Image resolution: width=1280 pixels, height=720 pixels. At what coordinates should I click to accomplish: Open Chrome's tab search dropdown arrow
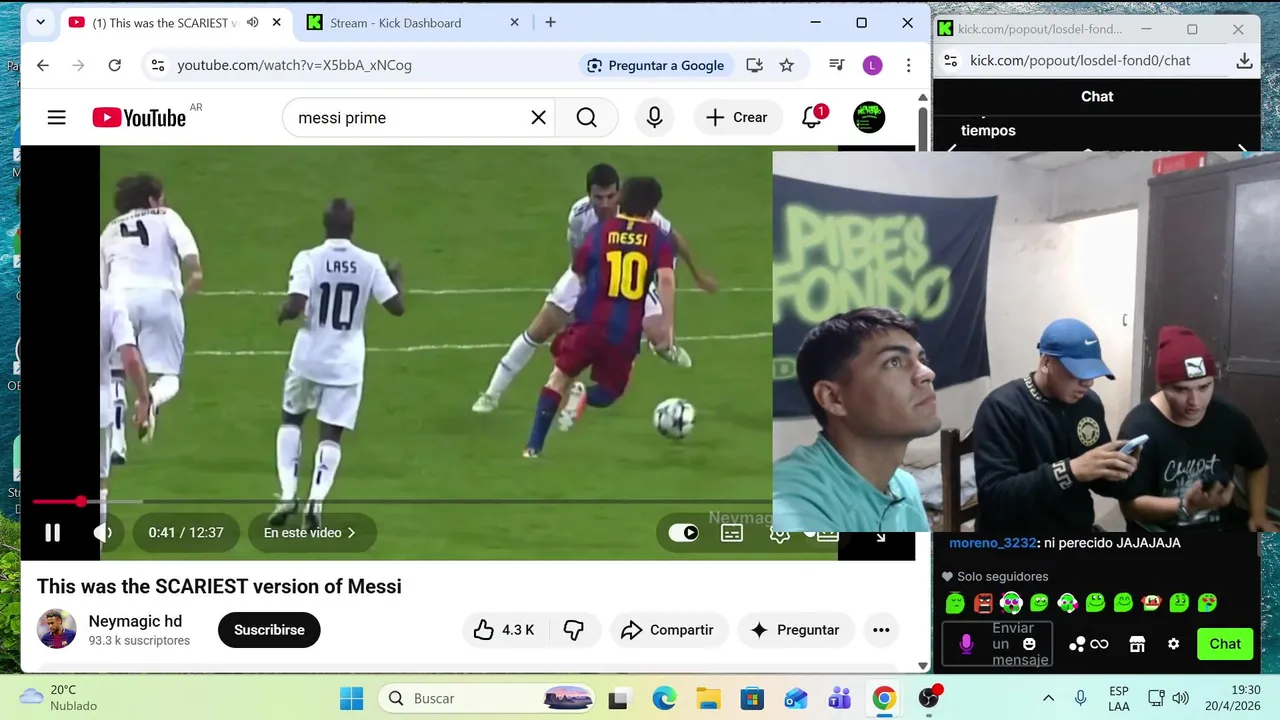tap(41, 22)
